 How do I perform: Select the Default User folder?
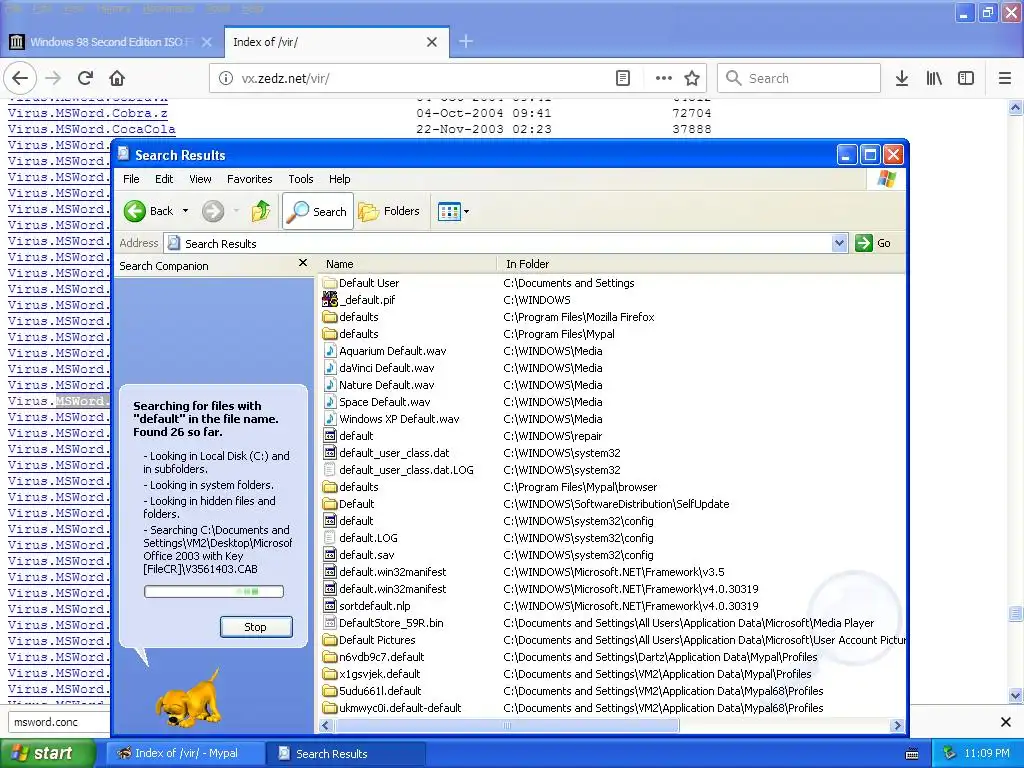[x=368, y=283]
